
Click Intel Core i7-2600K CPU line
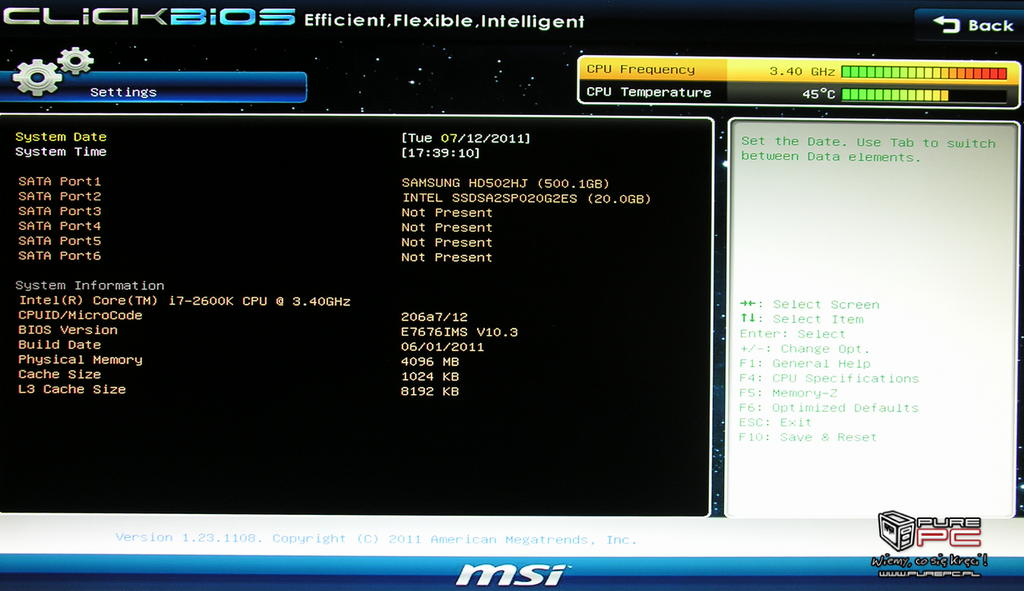click(185, 301)
